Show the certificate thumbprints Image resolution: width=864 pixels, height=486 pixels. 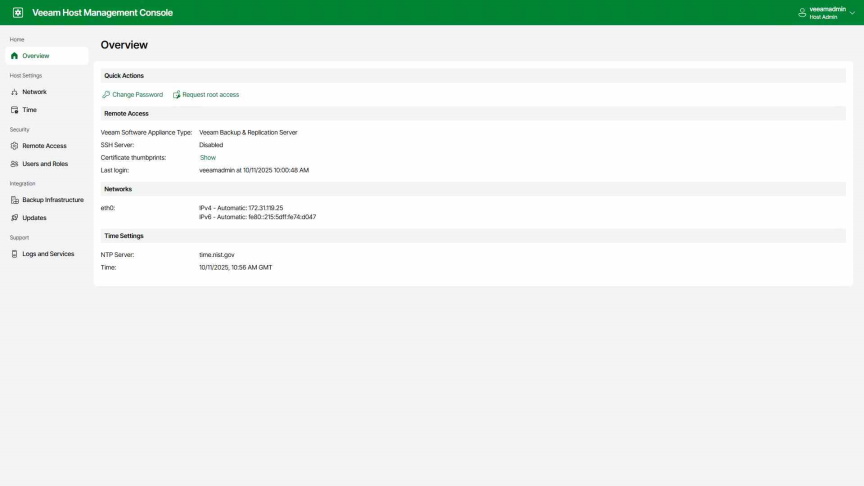208,158
